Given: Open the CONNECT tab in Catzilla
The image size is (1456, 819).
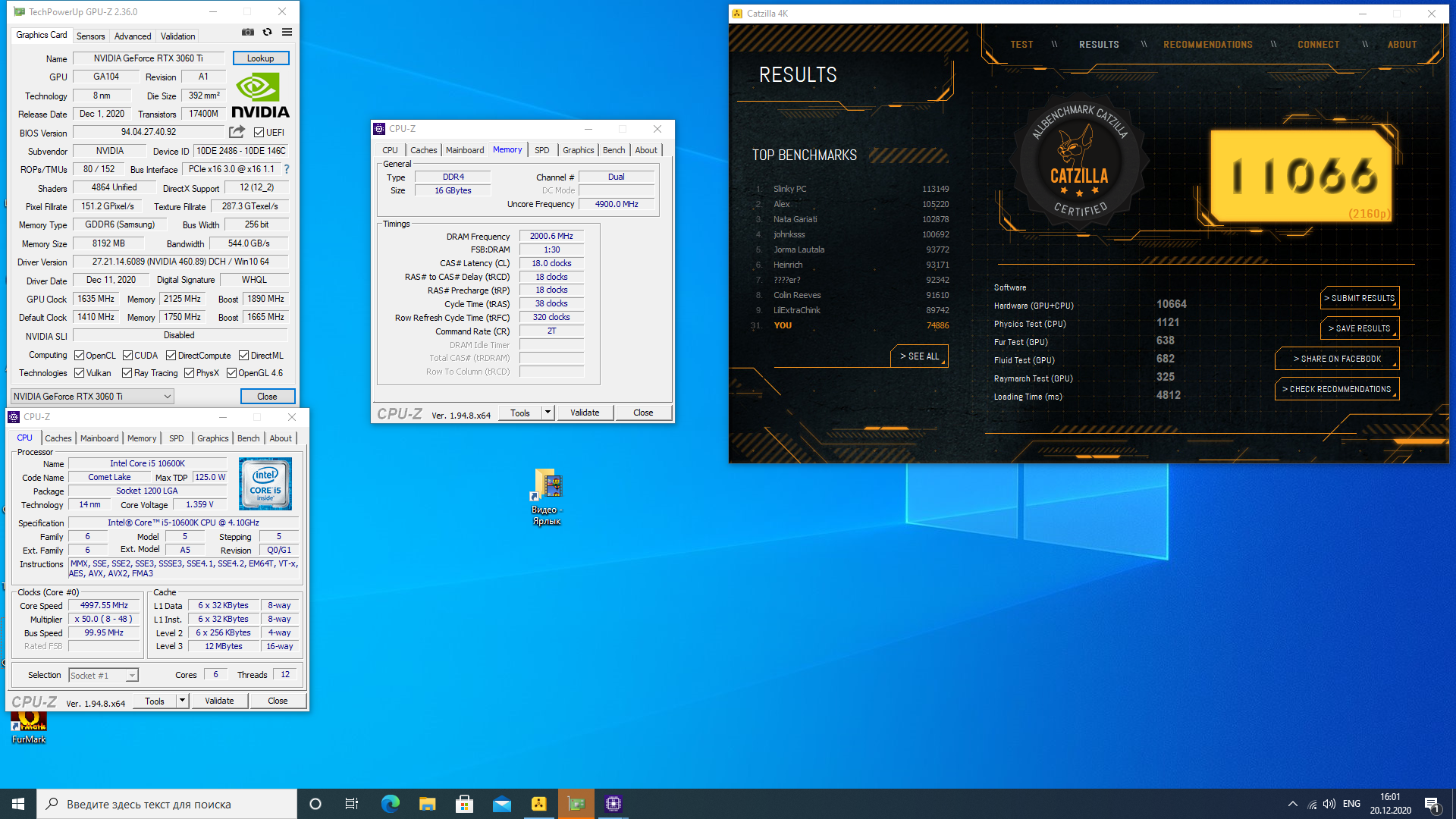Looking at the screenshot, I should tap(1318, 45).
